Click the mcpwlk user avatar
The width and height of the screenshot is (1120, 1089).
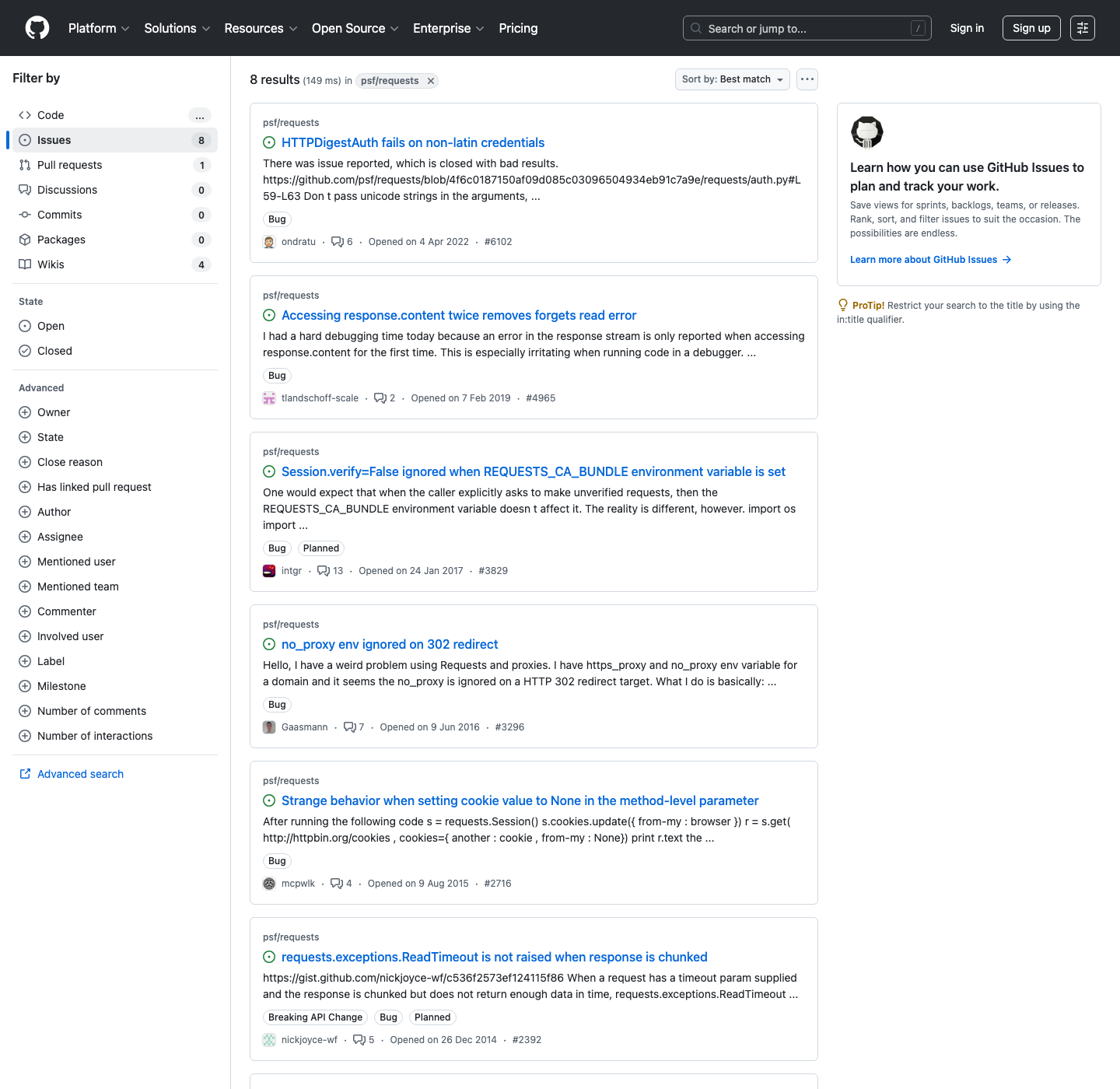pos(269,884)
